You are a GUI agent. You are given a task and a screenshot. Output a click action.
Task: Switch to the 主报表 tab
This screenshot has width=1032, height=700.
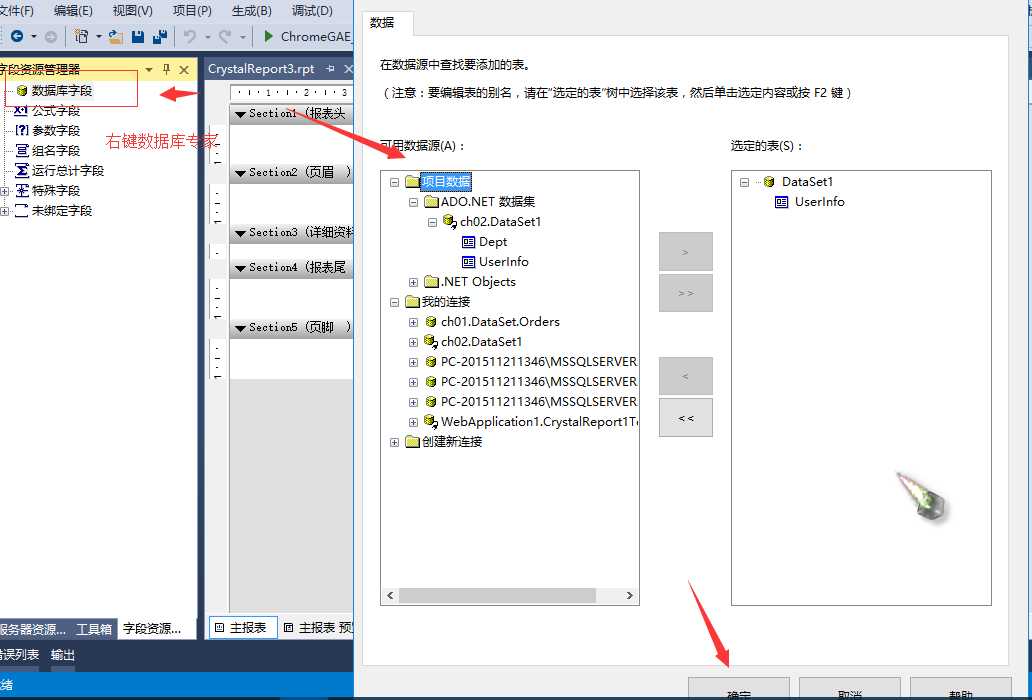pos(242,628)
